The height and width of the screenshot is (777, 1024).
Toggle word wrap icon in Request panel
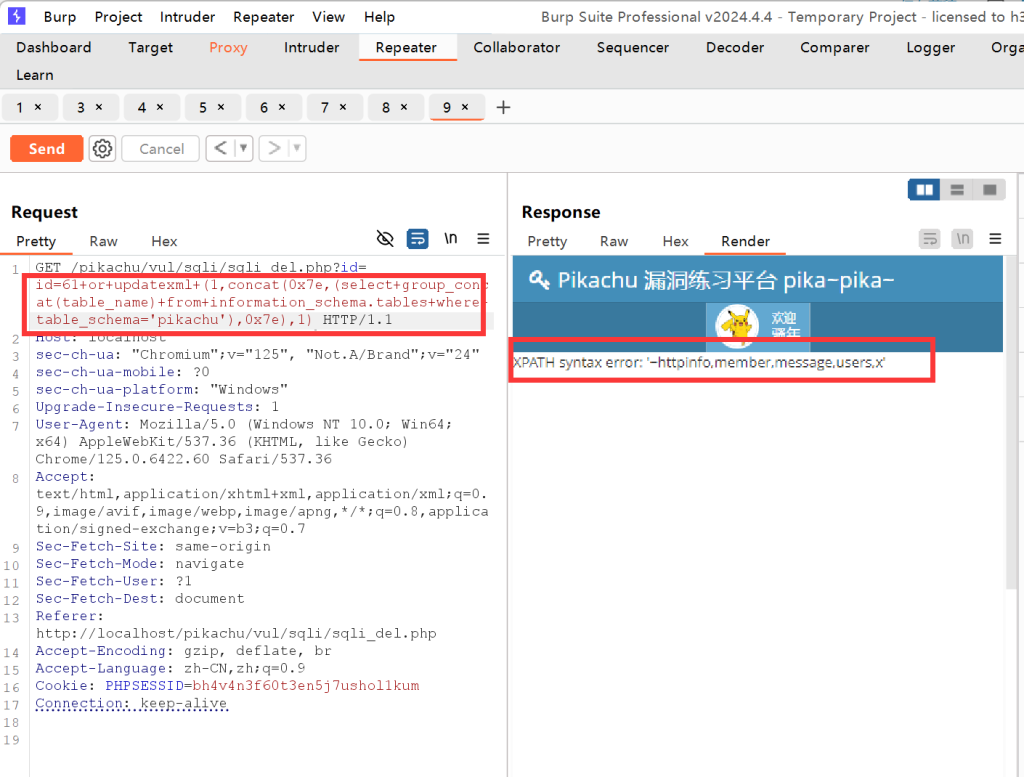[x=417, y=239]
